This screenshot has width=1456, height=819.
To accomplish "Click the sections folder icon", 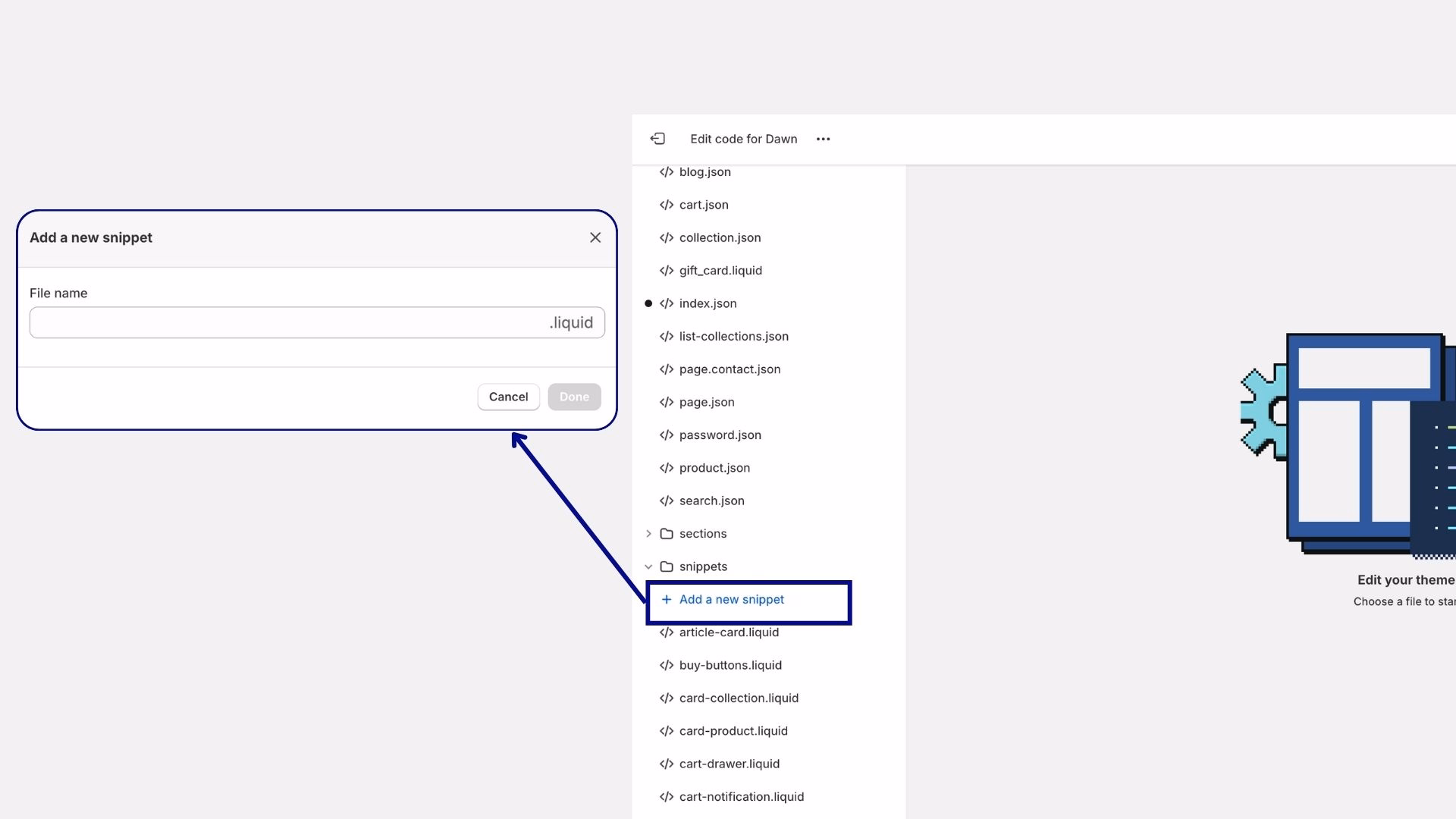I will click(x=667, y=534).
